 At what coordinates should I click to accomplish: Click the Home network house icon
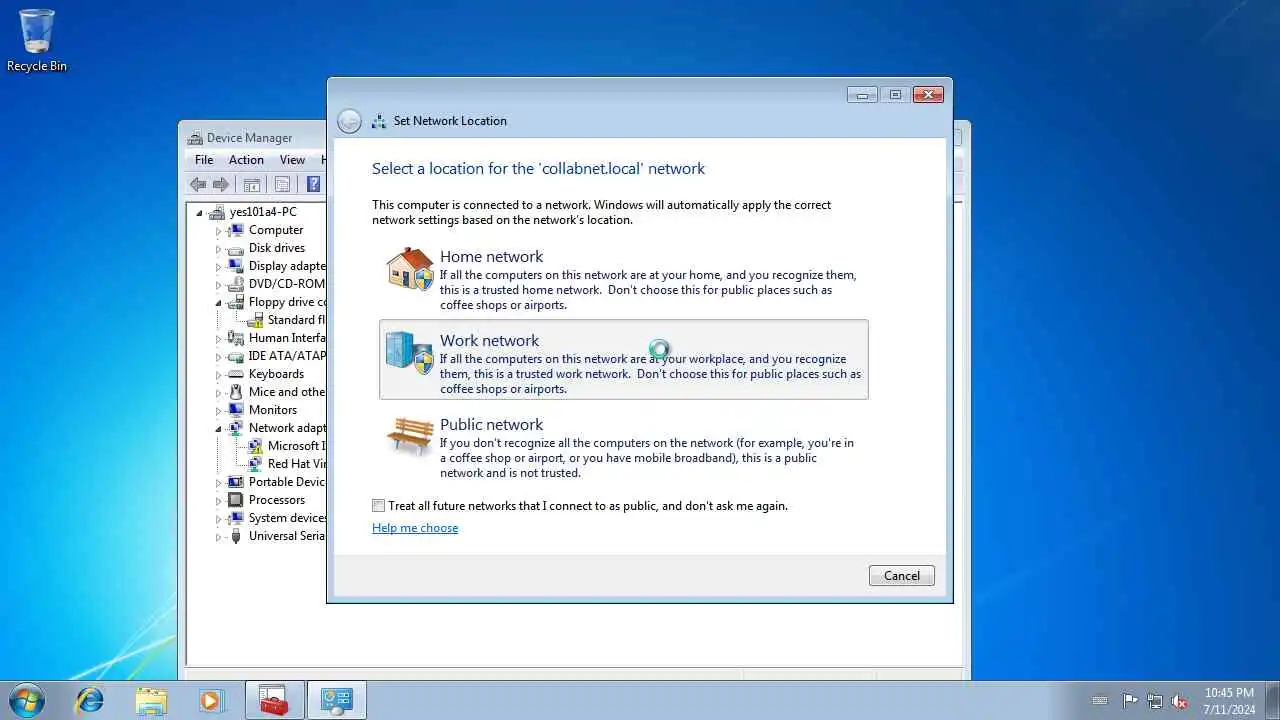[x=410, y=269]
